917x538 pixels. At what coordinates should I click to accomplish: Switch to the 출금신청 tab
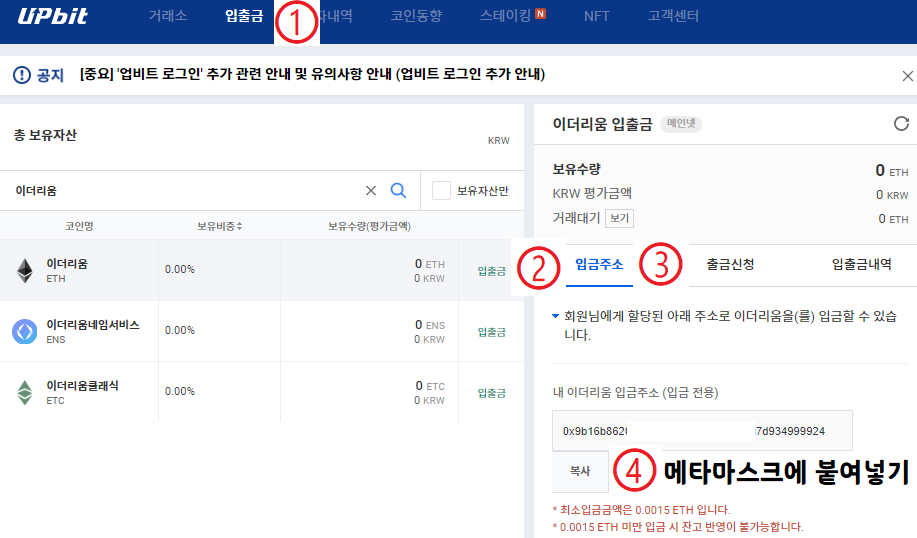pos(730,264)
